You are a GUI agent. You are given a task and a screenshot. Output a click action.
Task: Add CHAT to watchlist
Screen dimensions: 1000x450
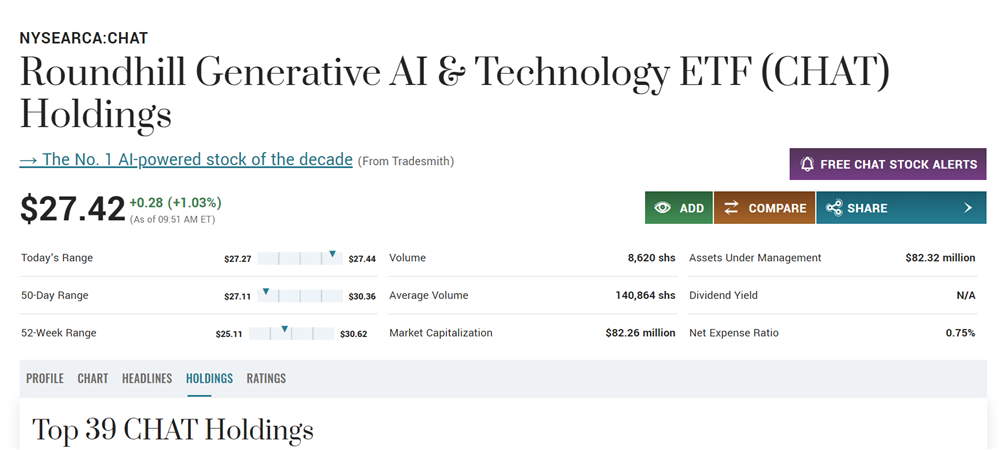point(691,208)
